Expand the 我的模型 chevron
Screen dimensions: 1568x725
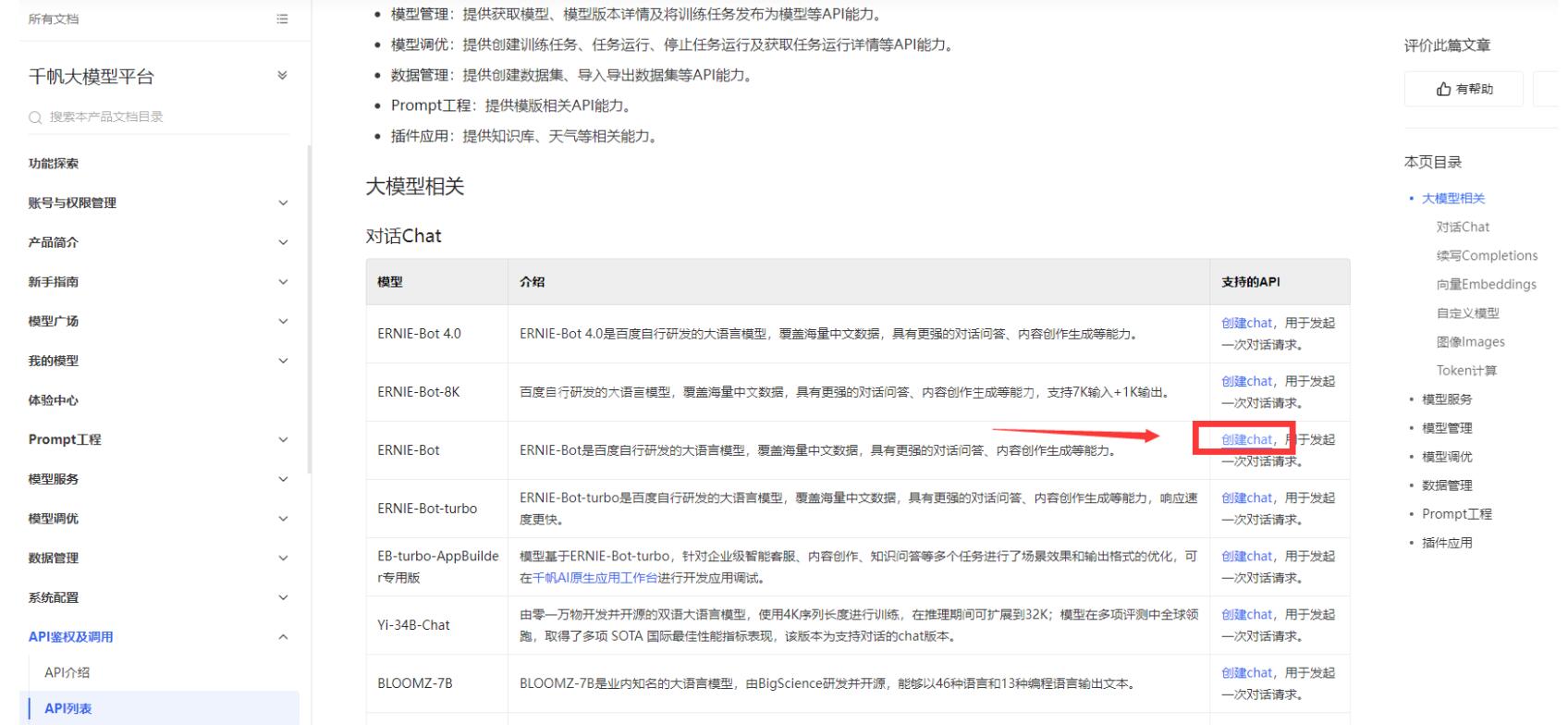pos(283,362)
